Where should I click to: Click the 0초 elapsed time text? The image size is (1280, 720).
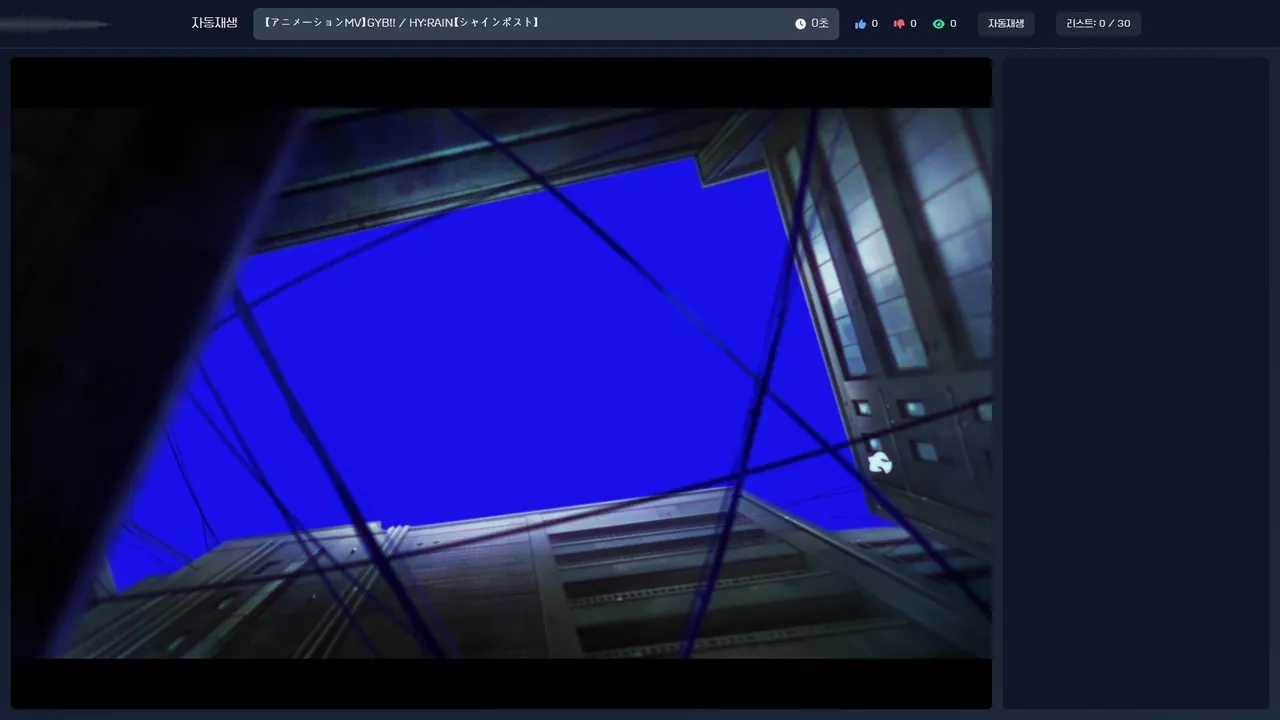tap(820, 24)
